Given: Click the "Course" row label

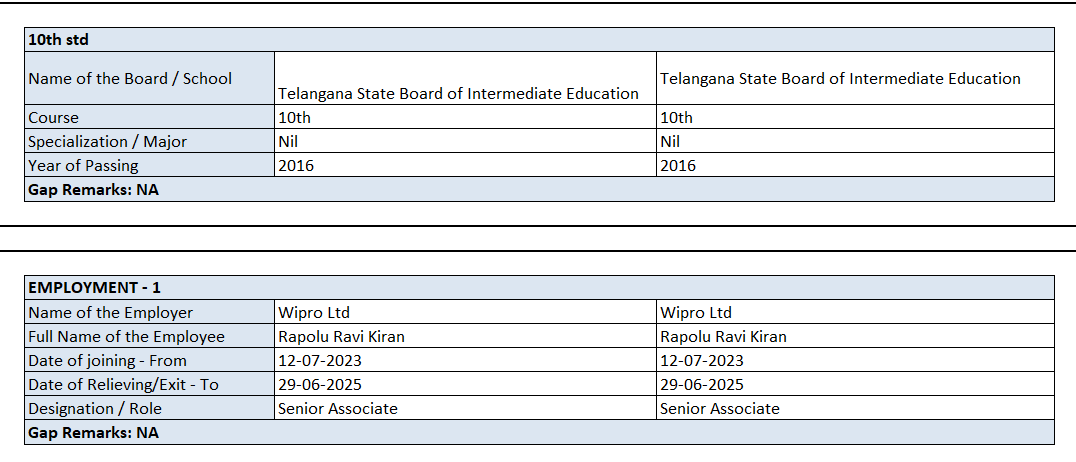Looking at the screenshot, I should [53, 117].
